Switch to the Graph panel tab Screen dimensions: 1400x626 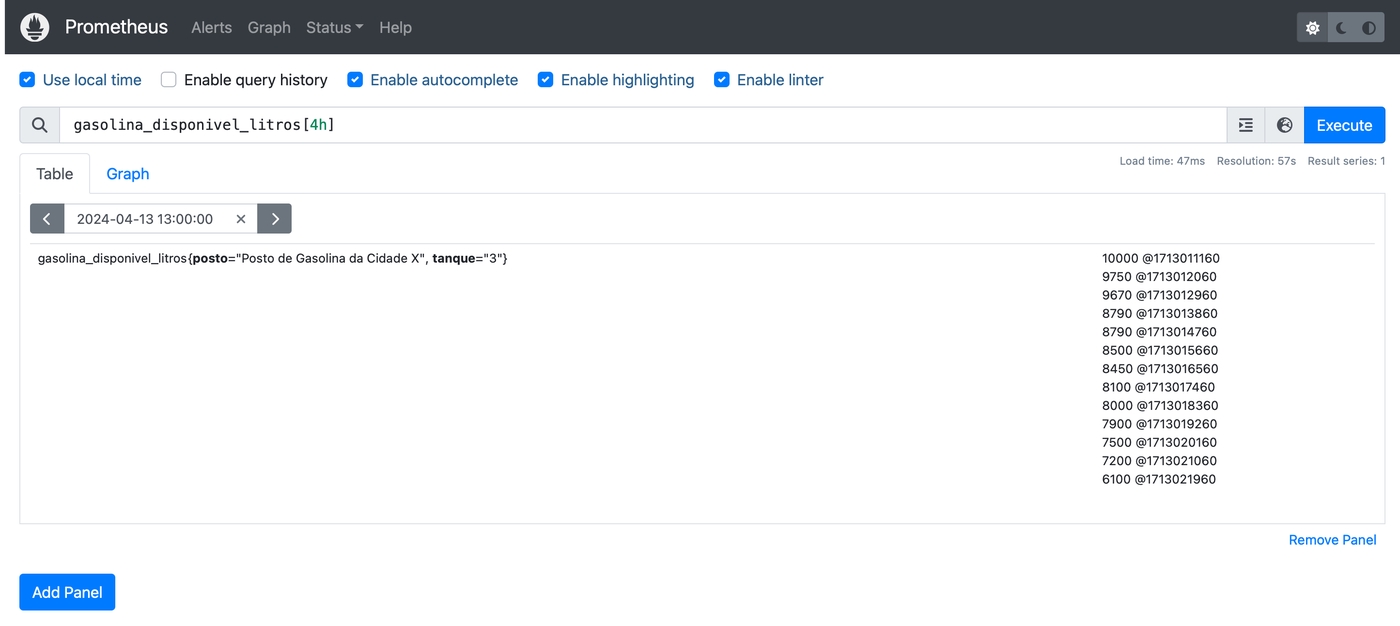(128, 174)
